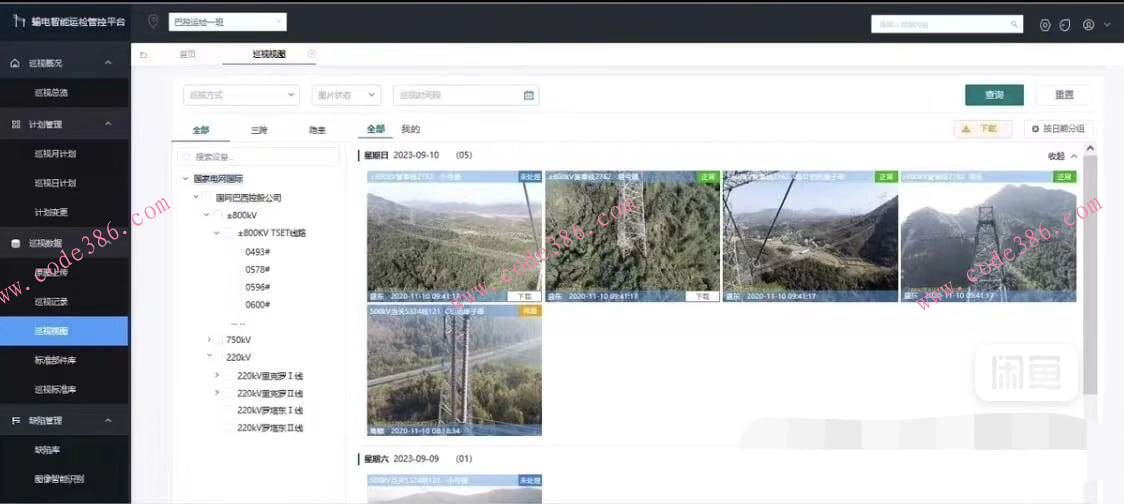Click the home icon beside 巡视概况
Screen dimensions: 1124x504
point(16,63)
